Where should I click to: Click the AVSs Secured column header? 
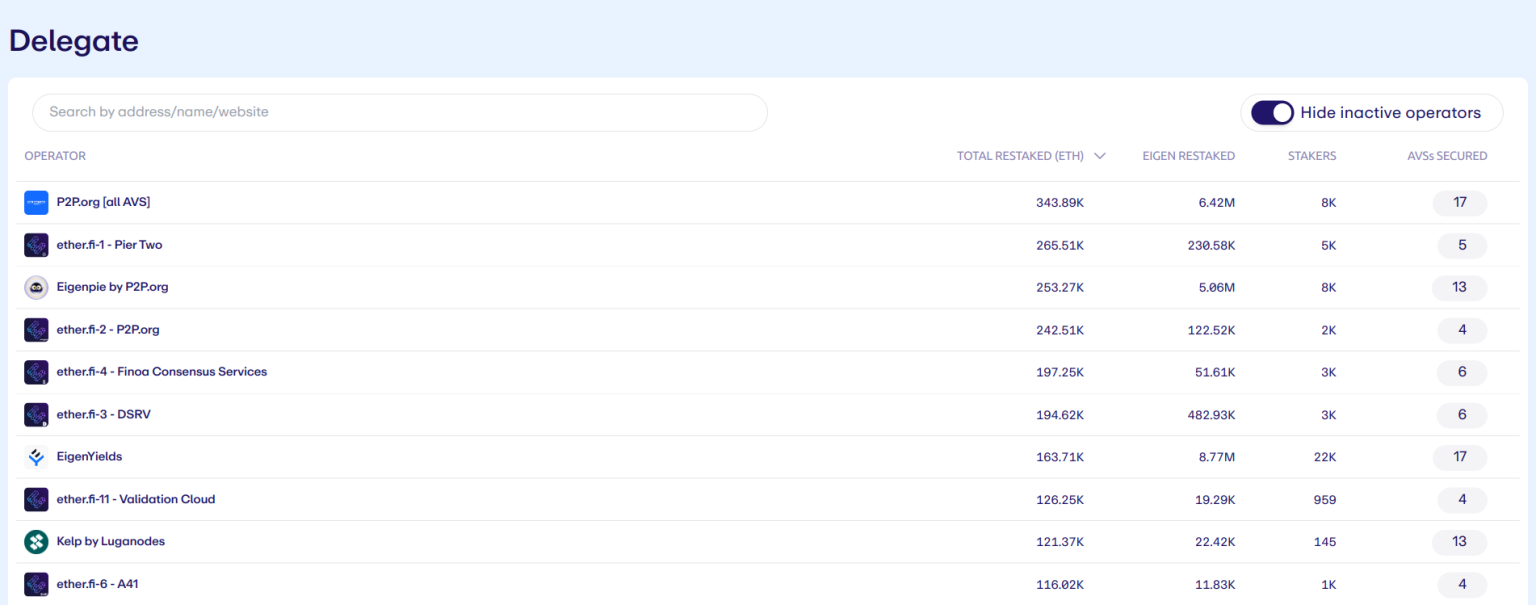tap(1446, 156)
